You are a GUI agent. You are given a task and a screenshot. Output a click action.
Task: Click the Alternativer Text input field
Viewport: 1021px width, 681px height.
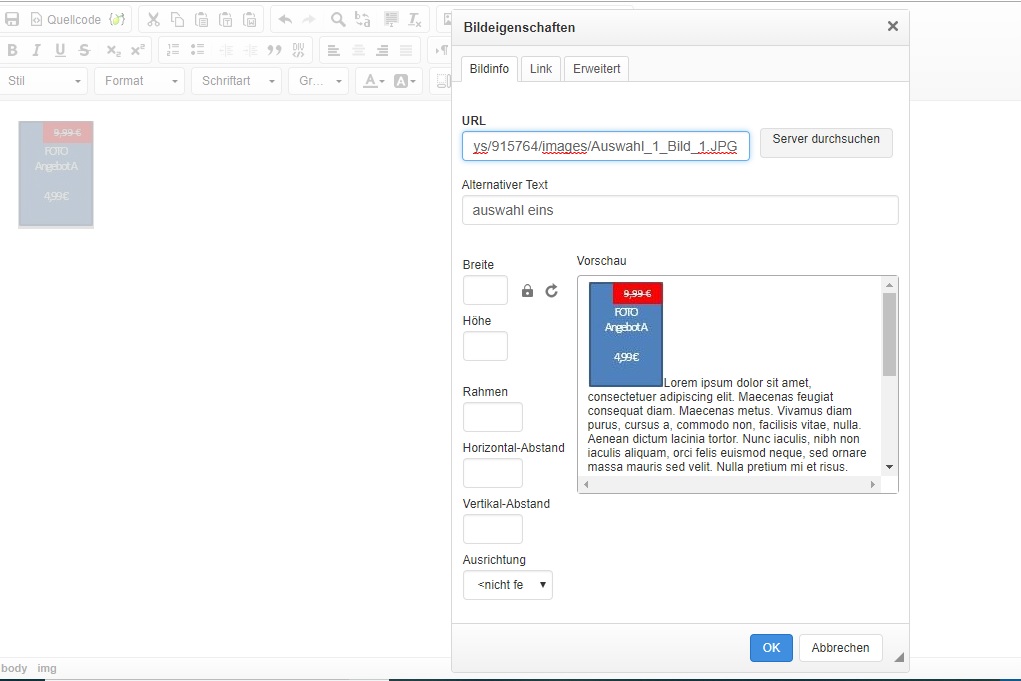tap(679, 210)
